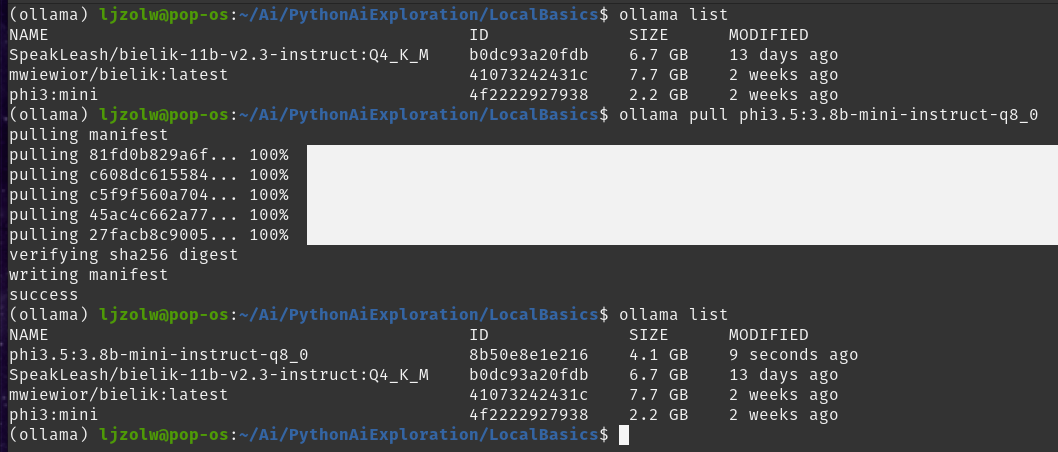This screenshot has width=1058, height=452.
Task: Click the "9 seconds ago" modified text
Action: point(793,355)
